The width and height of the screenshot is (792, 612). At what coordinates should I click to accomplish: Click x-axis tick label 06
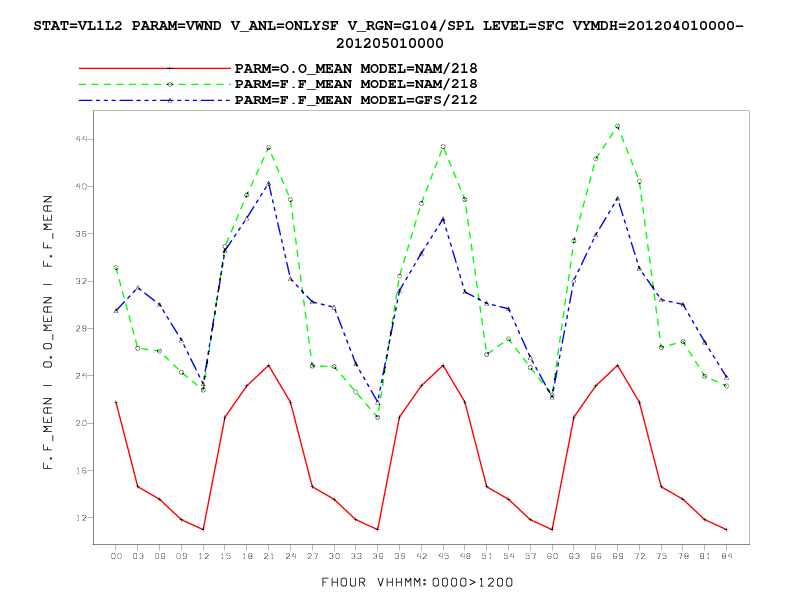(x=160, y=556)
